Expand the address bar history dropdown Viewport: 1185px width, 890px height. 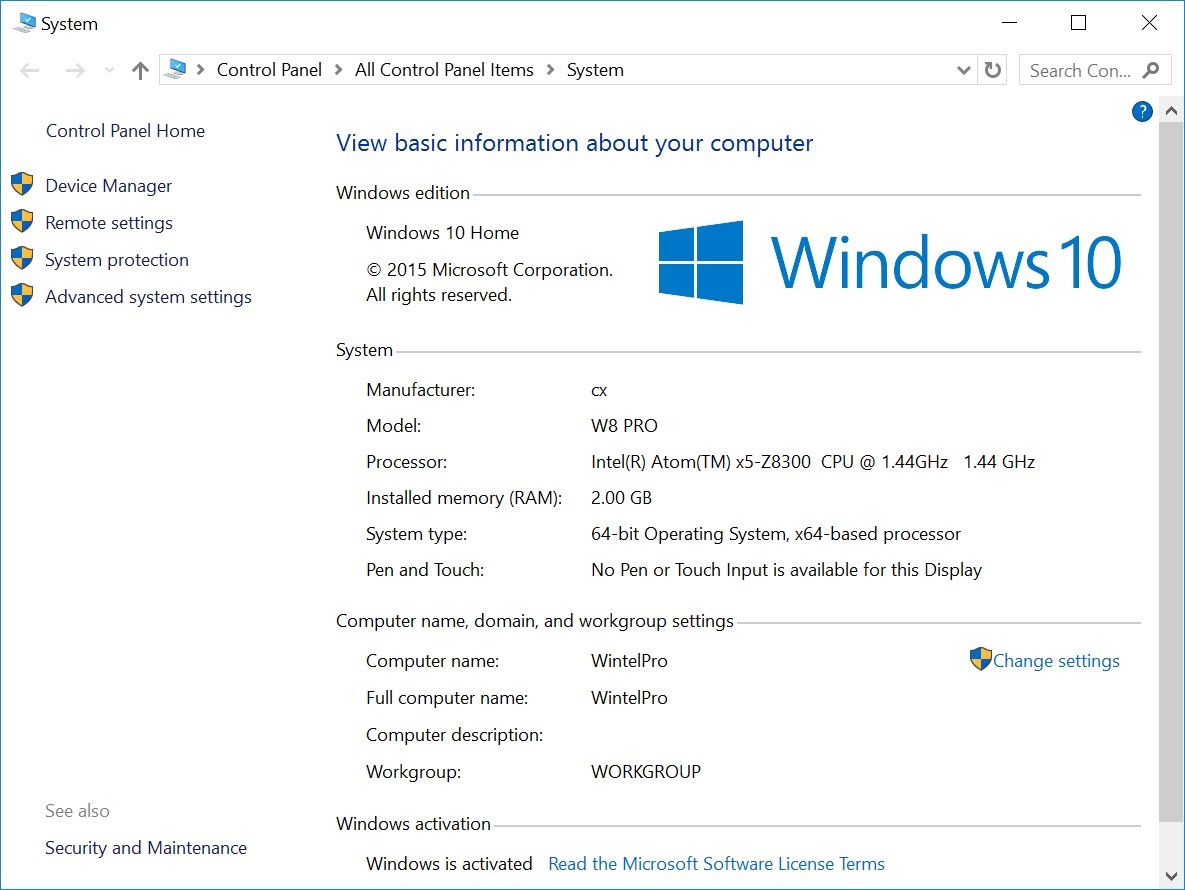[x=963, y=70]
